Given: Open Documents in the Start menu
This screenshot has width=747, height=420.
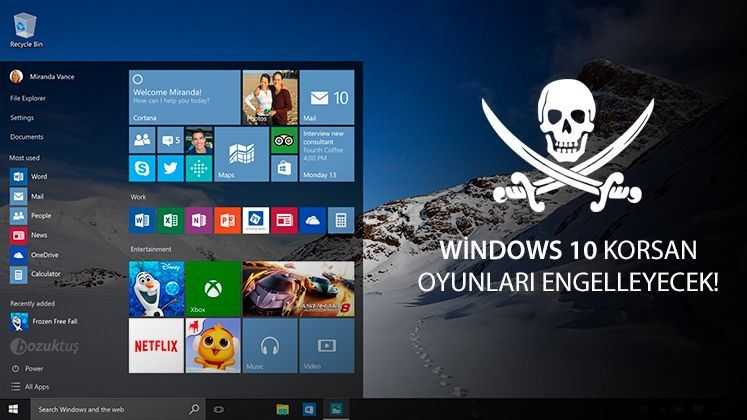Looking at the screenshot, I should [27, 137].
